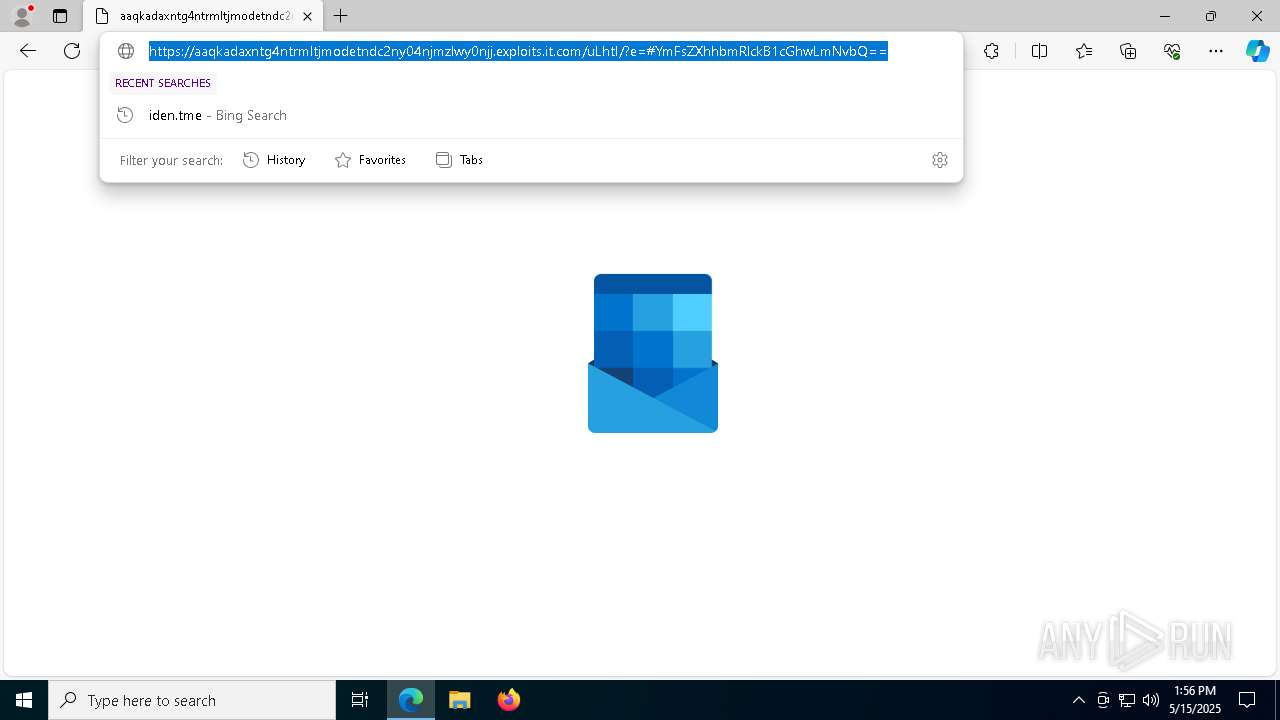Click the RECENT SEARCHES heading
This screenshot has width=1280, height=720.
[163, 83]
